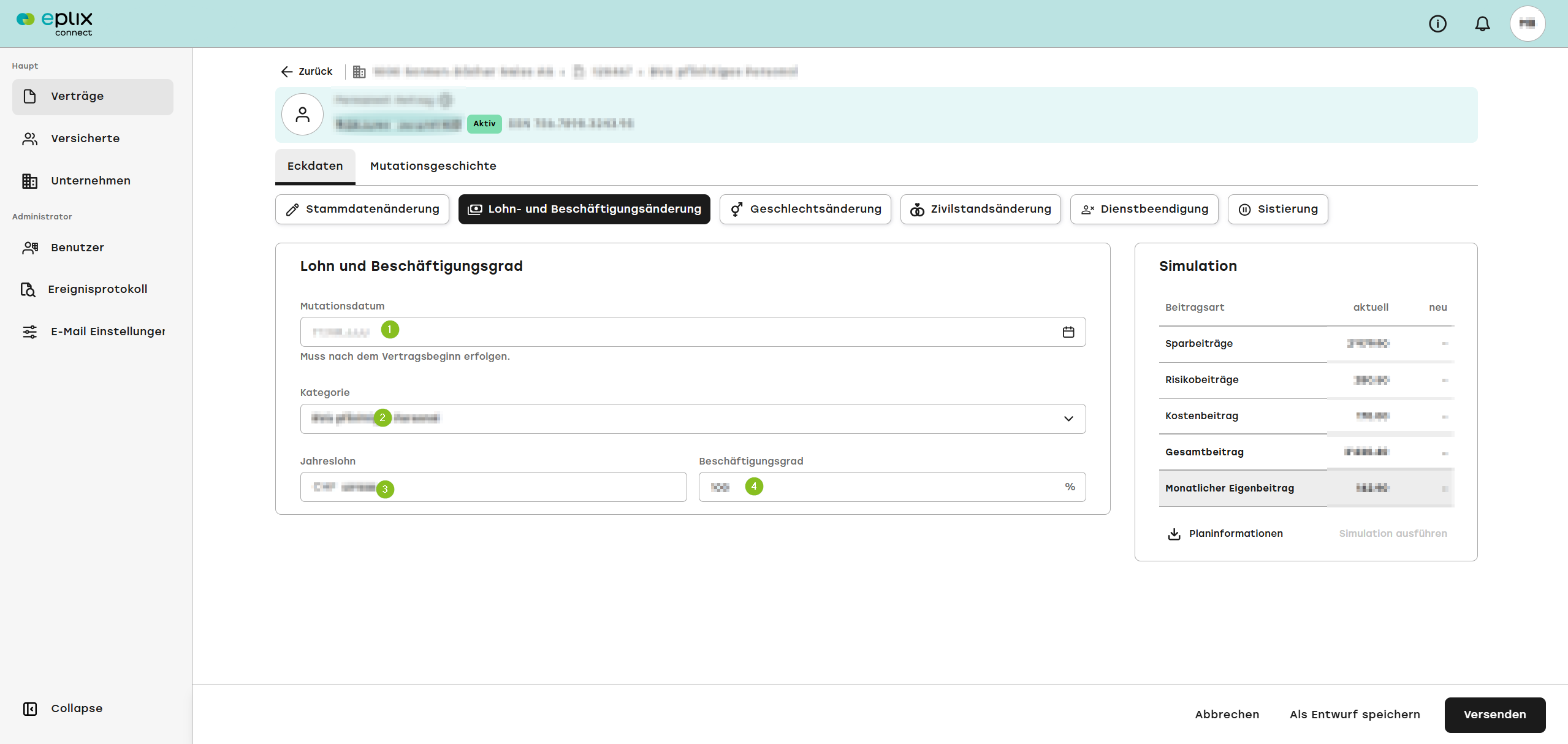Focus the Beschäftigungsgrad percent field

pyautogui.click(x=892, y=487)
